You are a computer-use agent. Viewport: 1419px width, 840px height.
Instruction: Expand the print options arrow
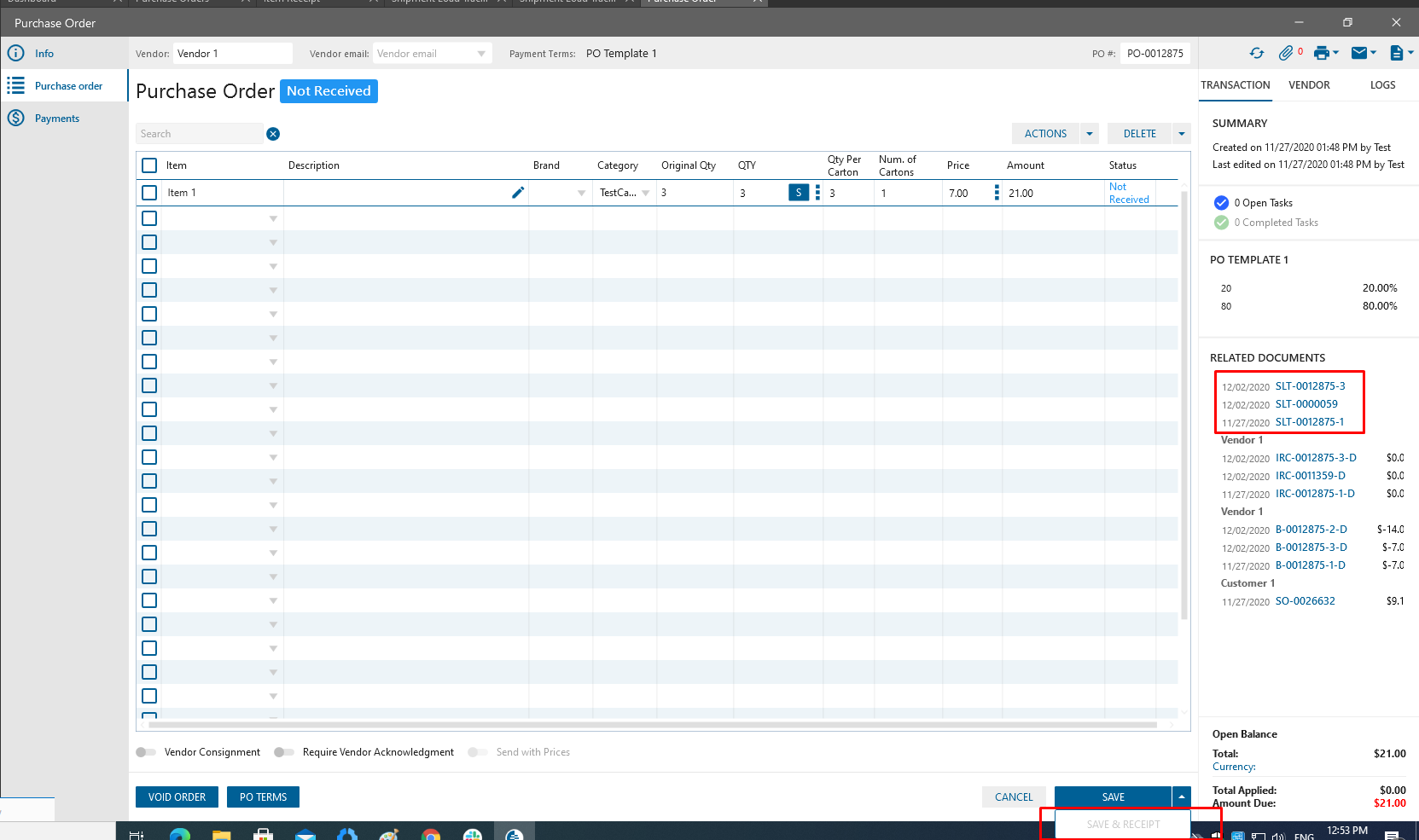(x=1335, y=53)
